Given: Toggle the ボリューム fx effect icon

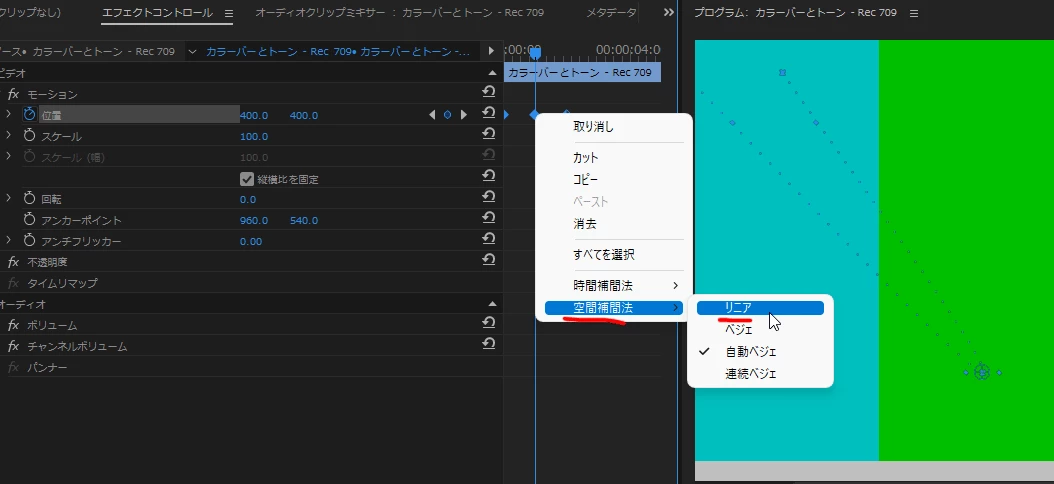Looking at the screenshot, I should click(13, 325).
